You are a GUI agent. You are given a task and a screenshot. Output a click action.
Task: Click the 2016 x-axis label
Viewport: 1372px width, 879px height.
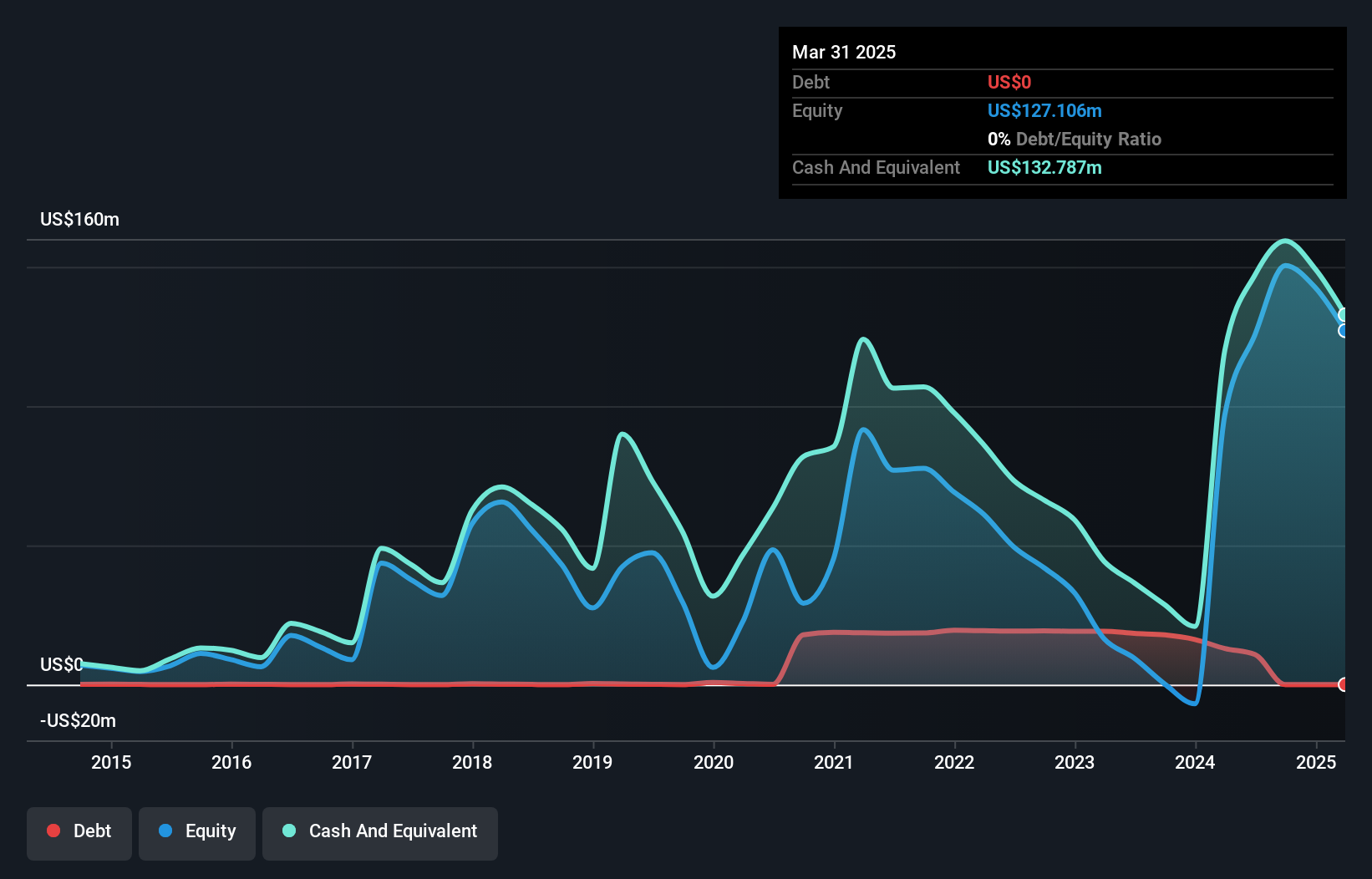pos(231,762)
